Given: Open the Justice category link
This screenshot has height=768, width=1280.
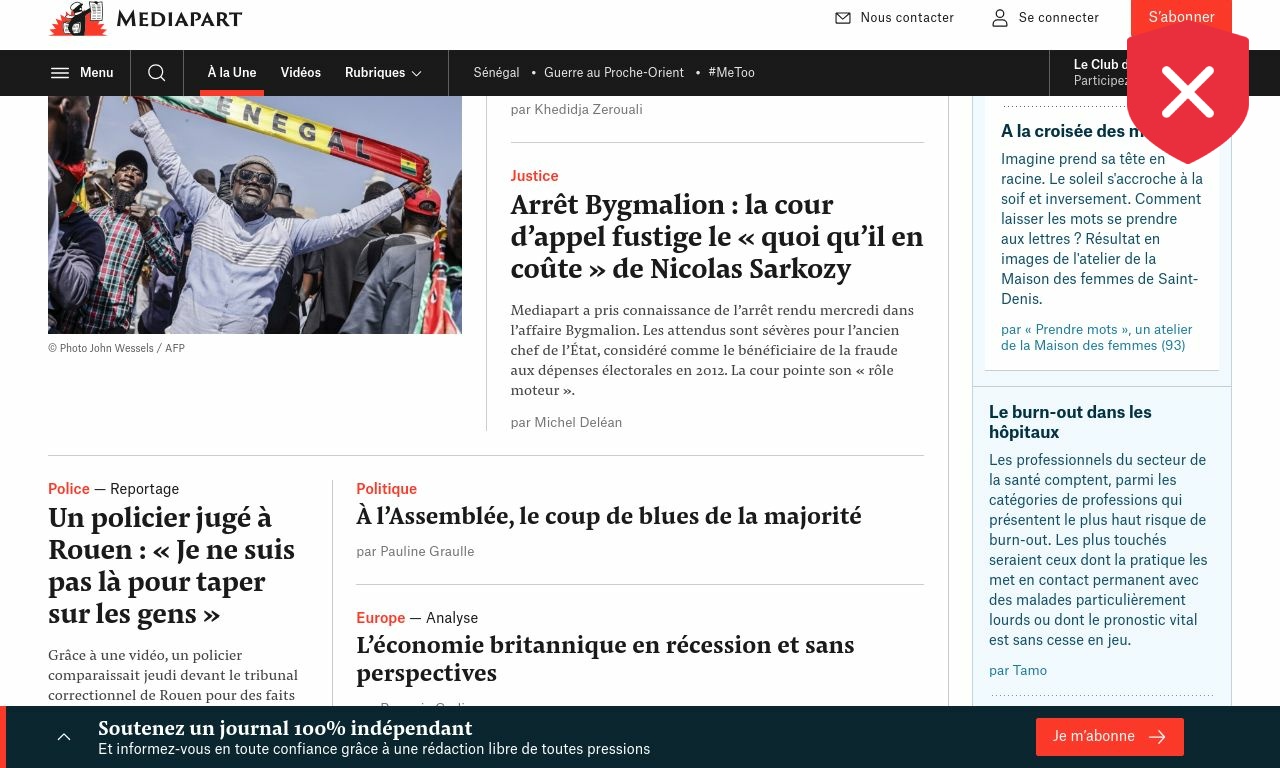Looking at the screenshot, I should (534, 176).
